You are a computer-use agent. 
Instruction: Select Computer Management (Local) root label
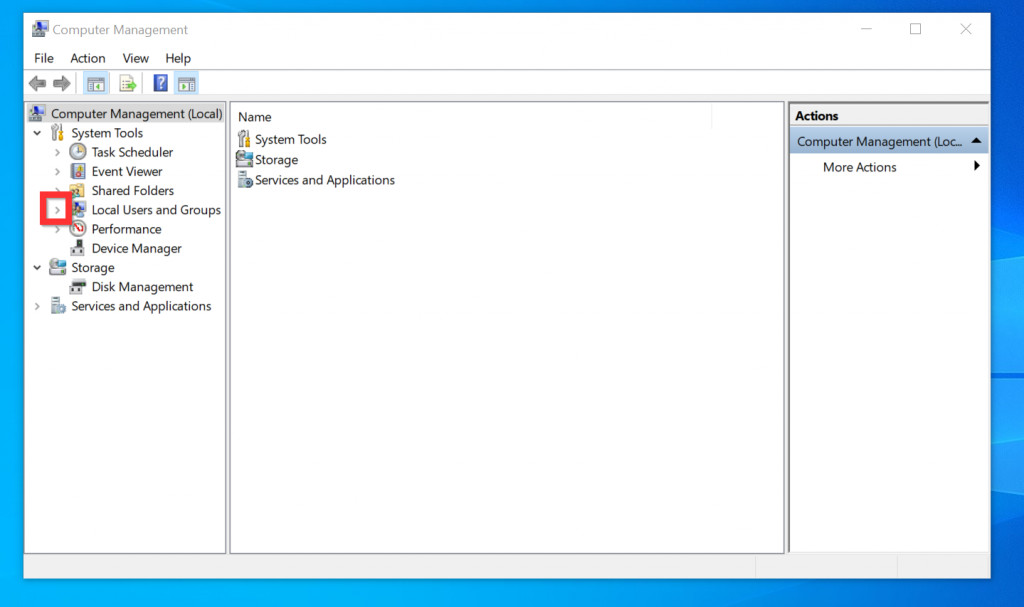click(136, 114)
